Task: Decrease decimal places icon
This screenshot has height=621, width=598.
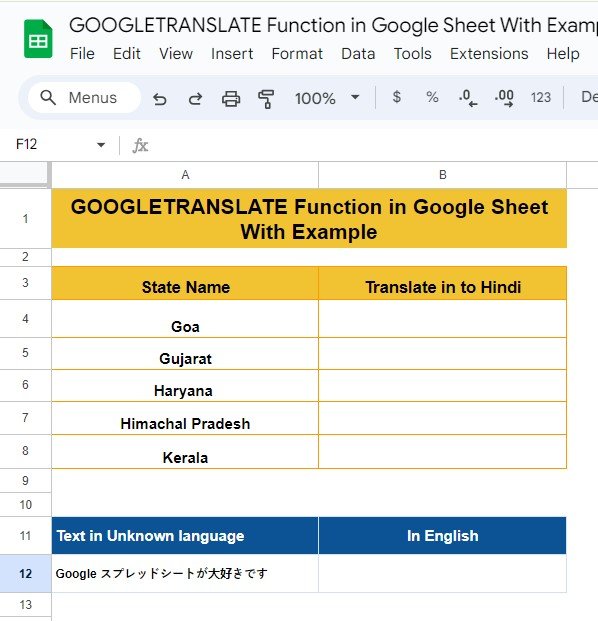Action: pos(468,98)
